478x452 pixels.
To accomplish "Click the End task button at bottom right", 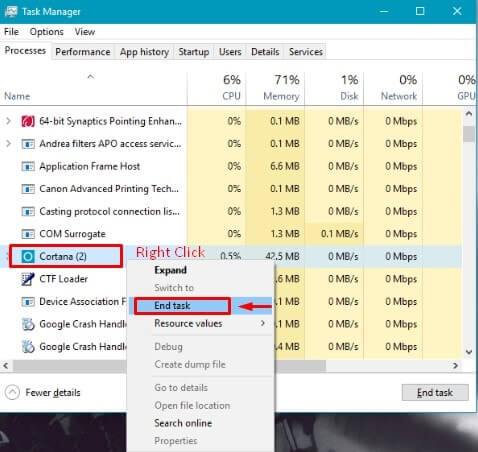I will pyautogui.click(x=435, y=393).
